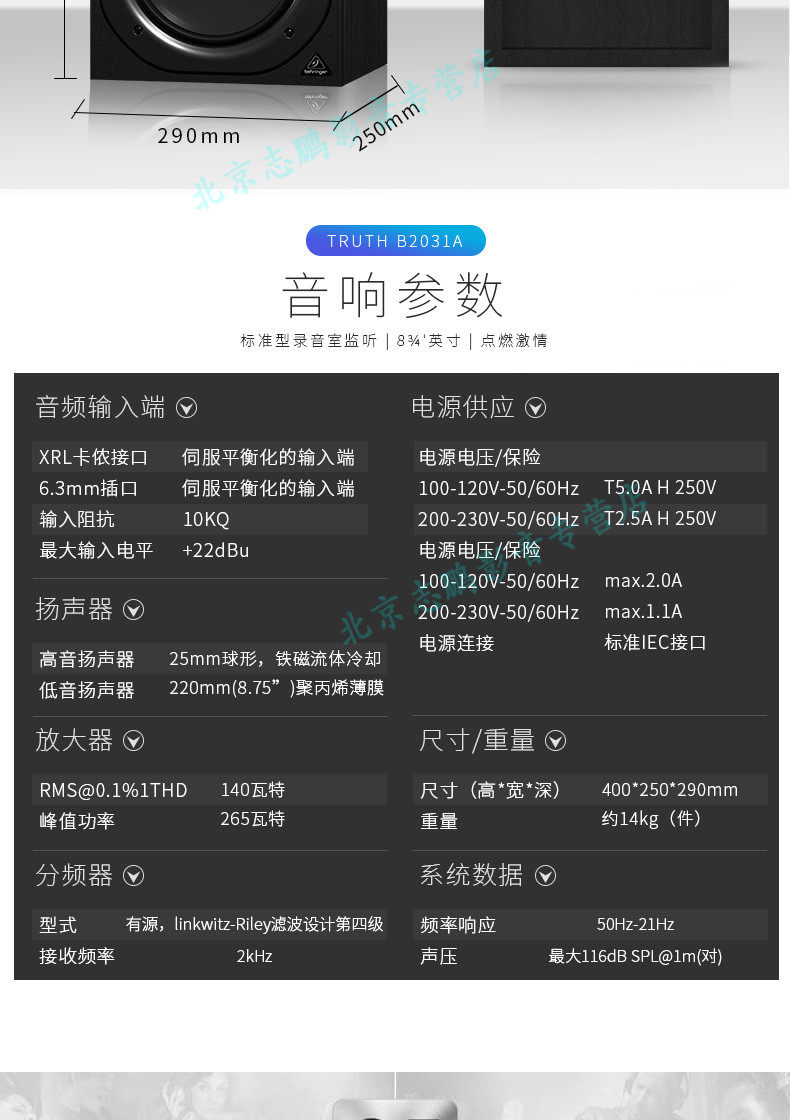Click the 25mm球形，铁磁流体冷却 value
The image size is (790, 1120).
(276, 659)
